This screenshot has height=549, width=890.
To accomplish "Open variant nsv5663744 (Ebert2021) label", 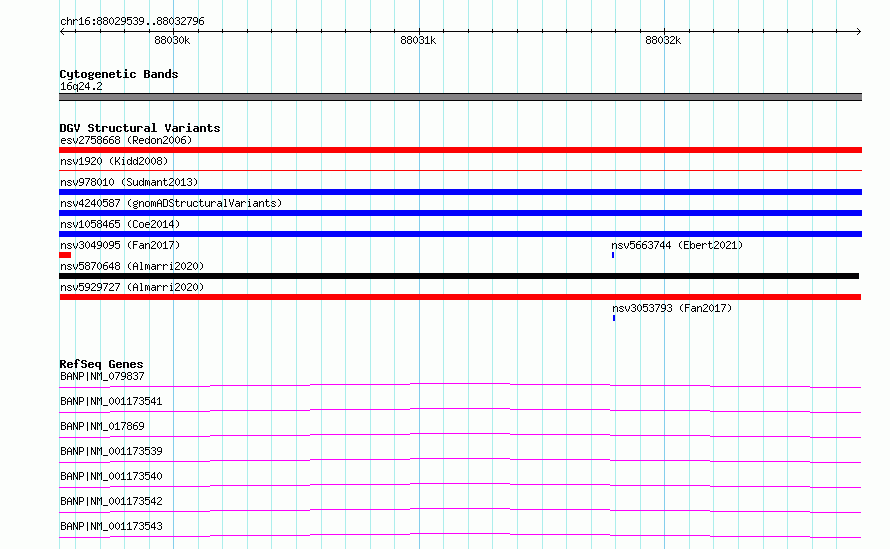I will click(677, 245).
